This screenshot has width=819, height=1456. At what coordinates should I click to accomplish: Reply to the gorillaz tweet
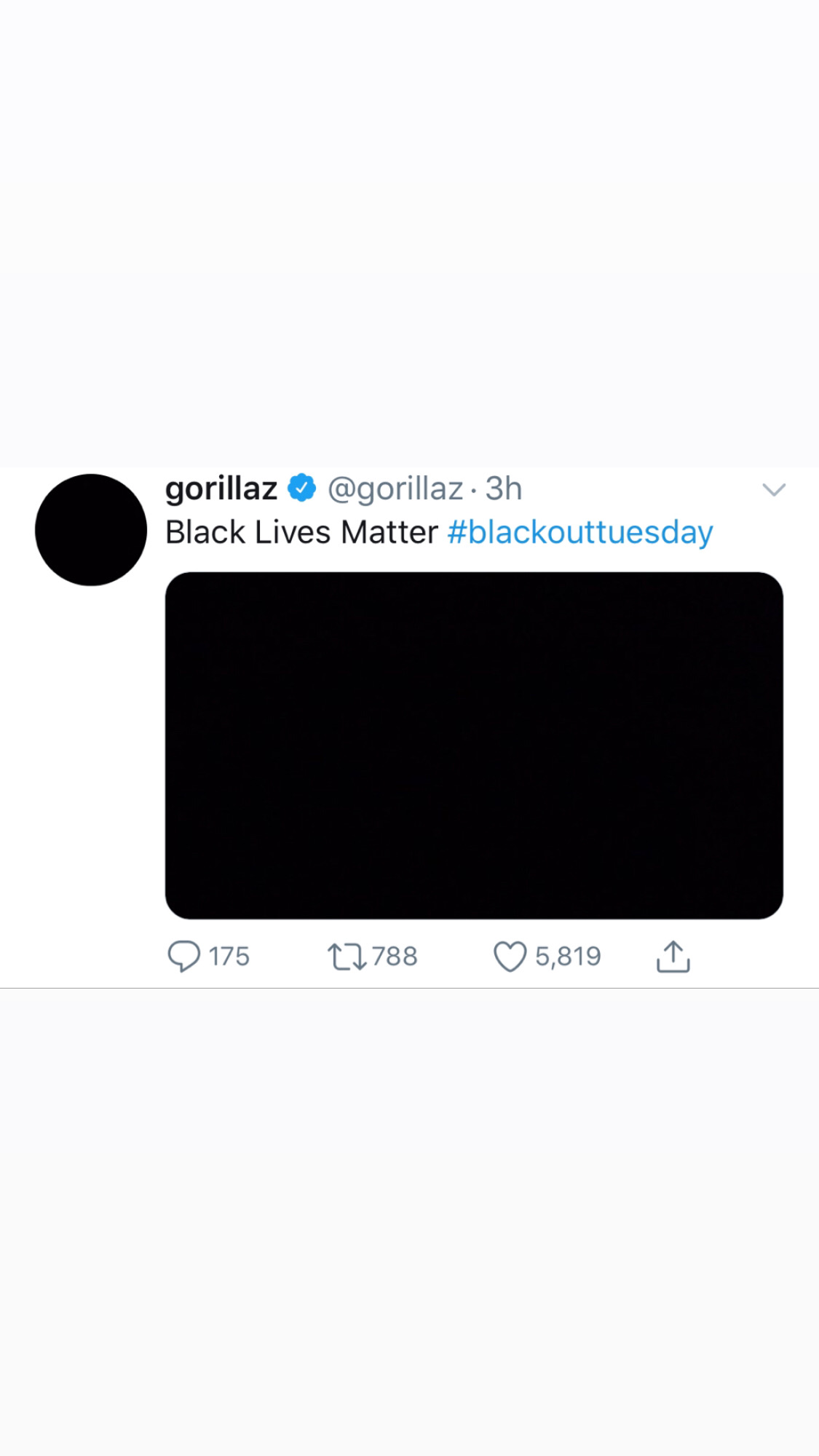183,956
